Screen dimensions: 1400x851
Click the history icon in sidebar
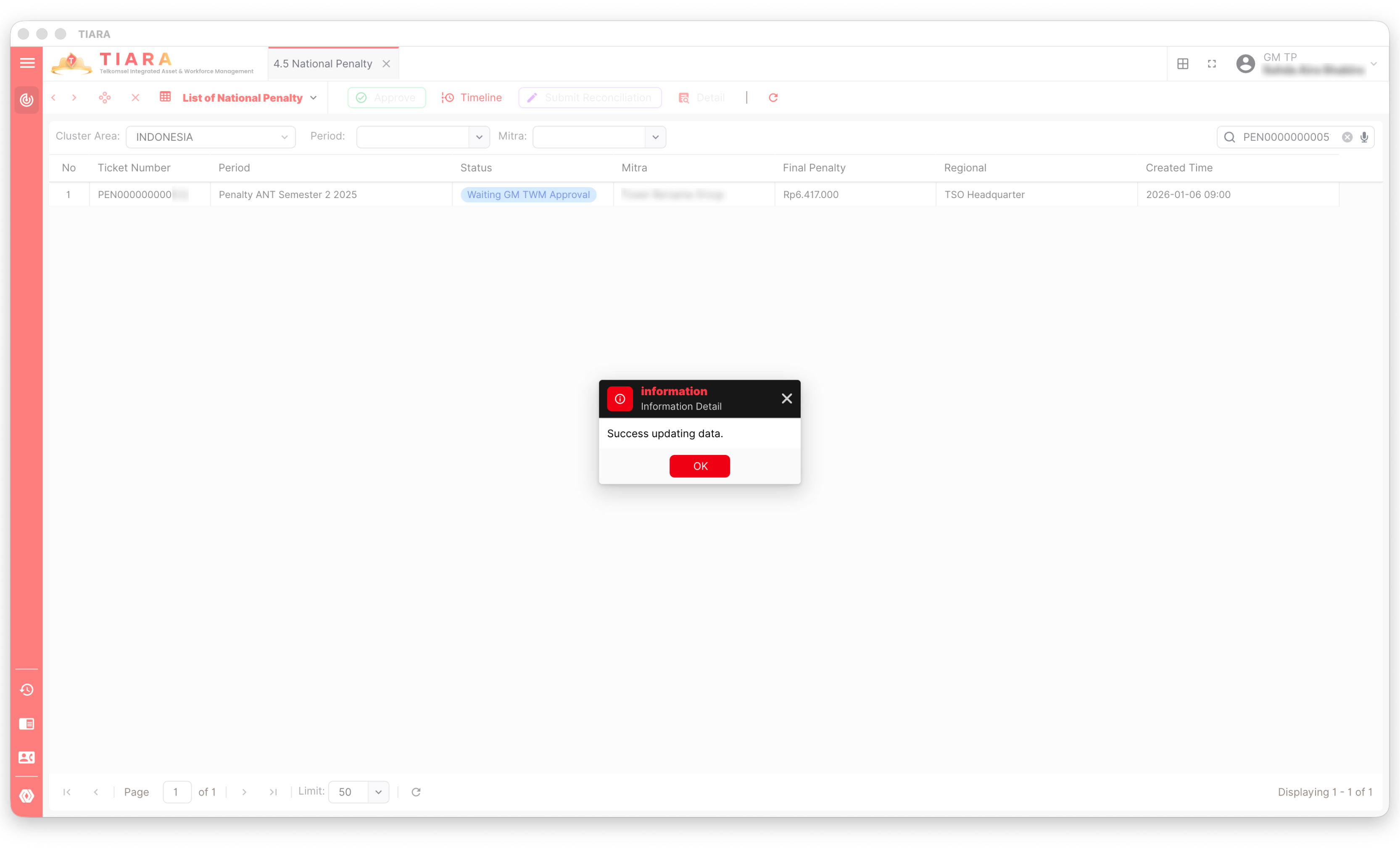(x=27, y=690)
